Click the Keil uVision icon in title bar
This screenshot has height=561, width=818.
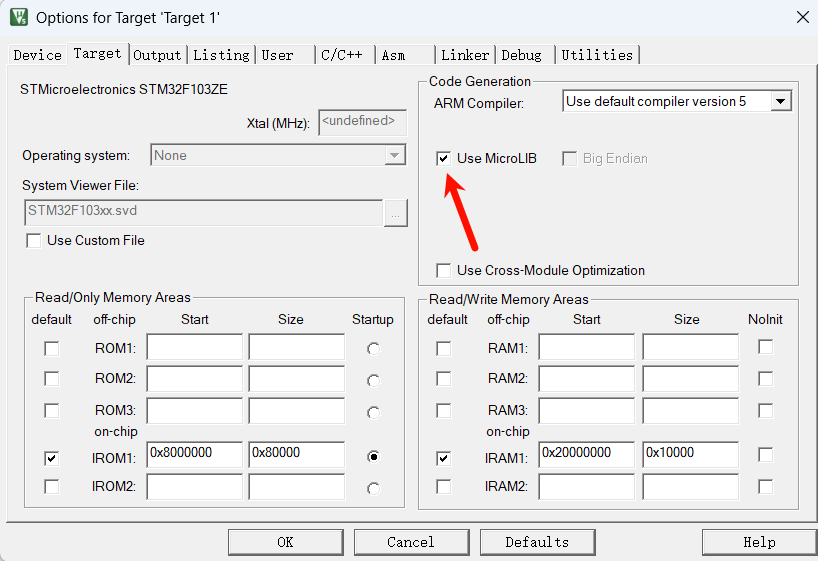click(18, 17)
